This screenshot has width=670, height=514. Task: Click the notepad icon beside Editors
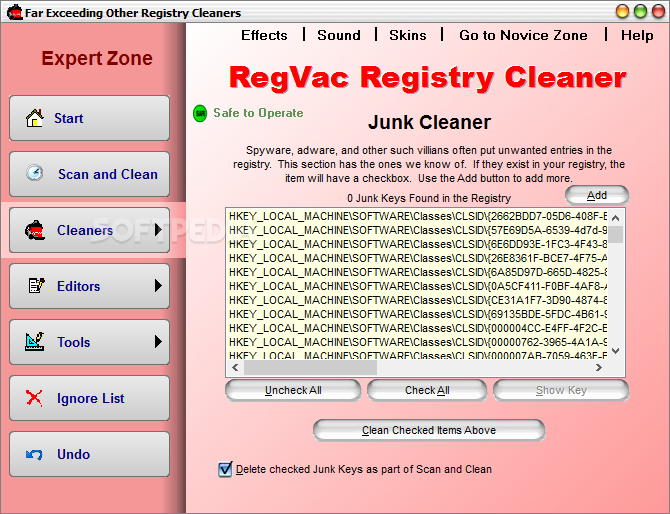tap(36, 285)
